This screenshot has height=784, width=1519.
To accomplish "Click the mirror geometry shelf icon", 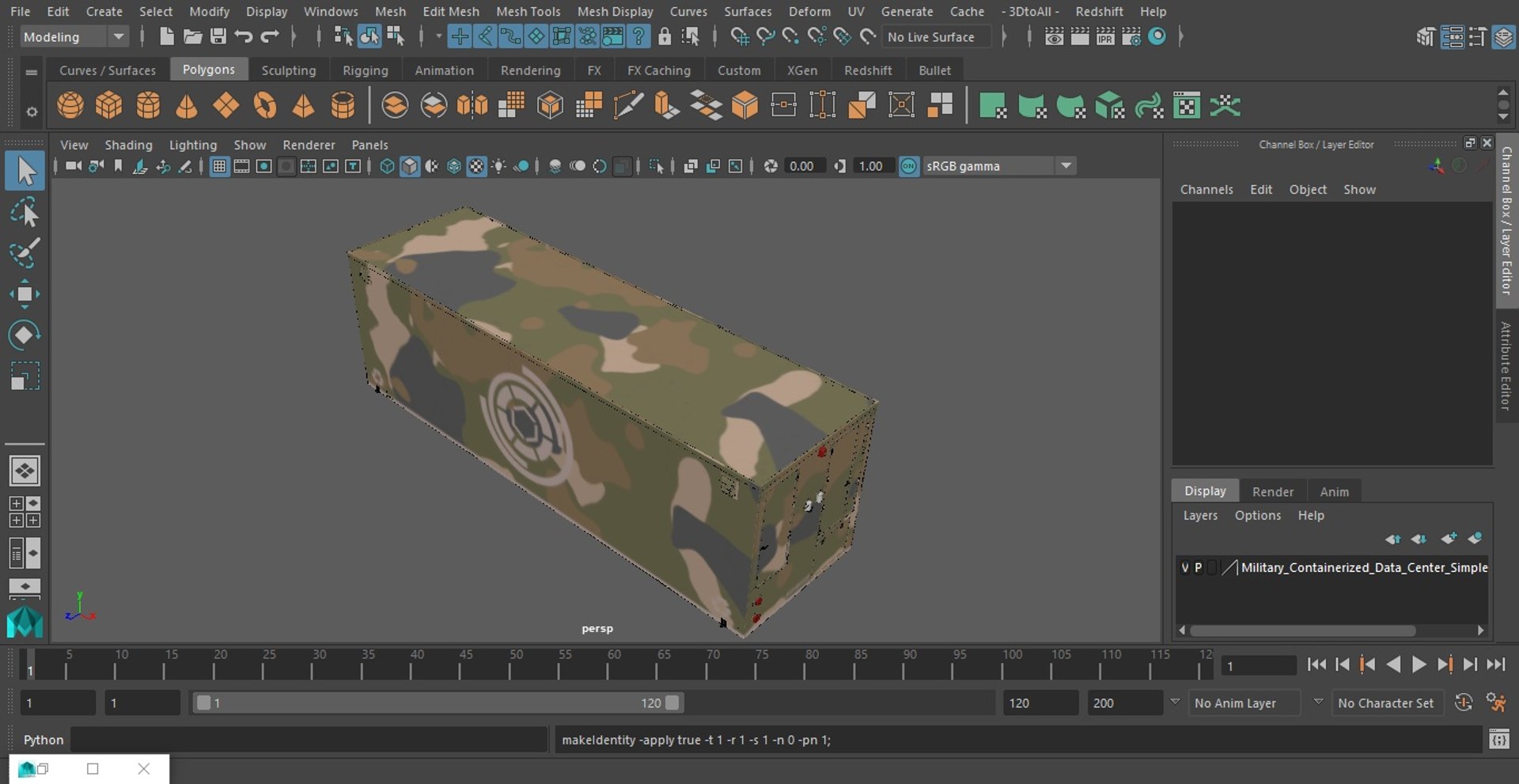I will tap(472, 105).
